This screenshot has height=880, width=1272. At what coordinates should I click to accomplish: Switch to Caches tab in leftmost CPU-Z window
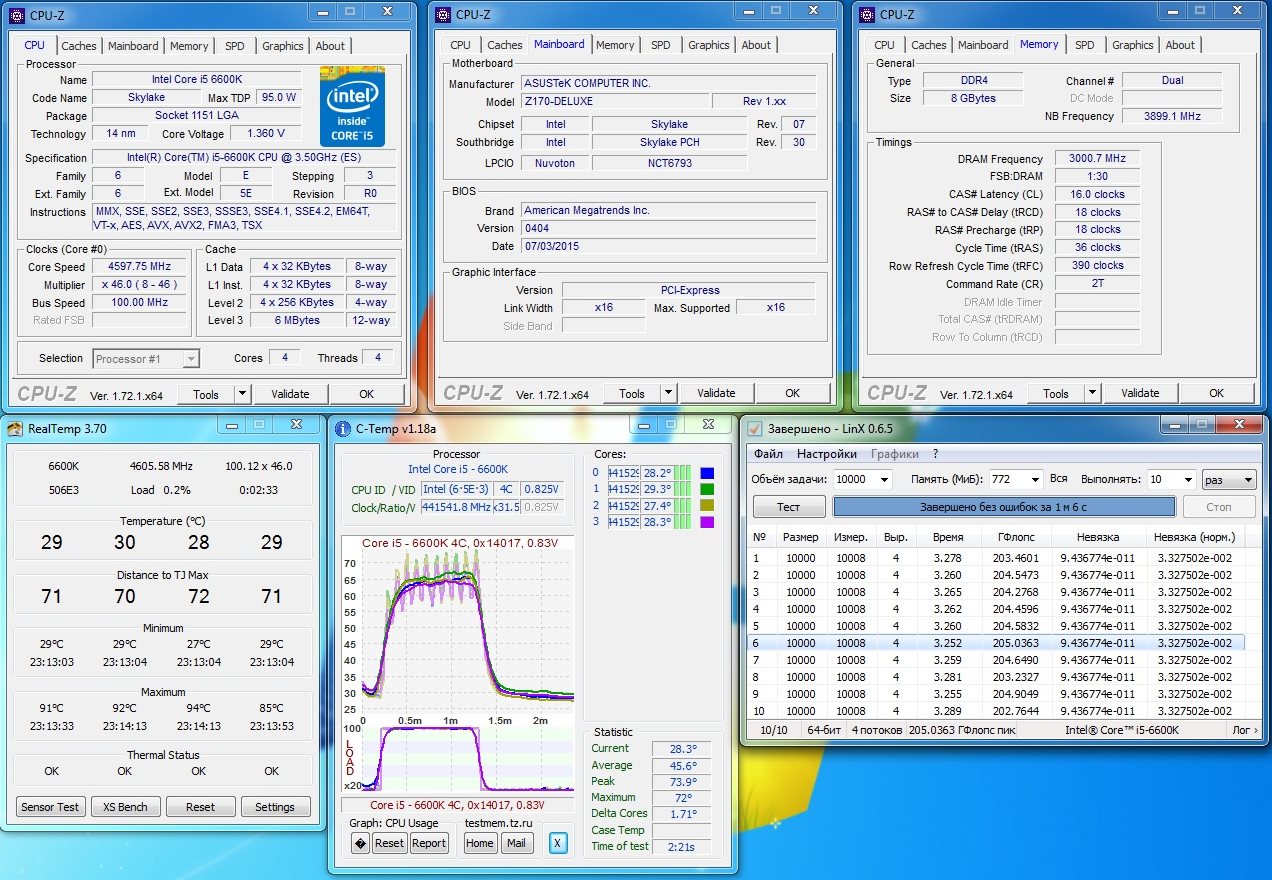pyautogui.click(x=79, y=46)
